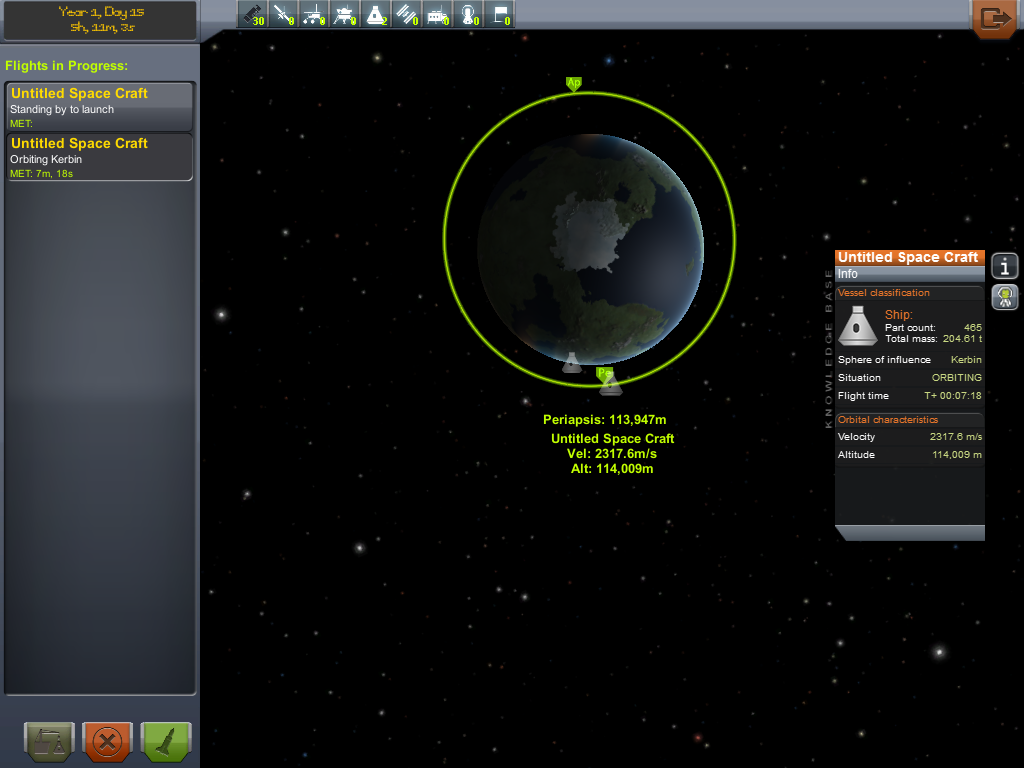
Task: Click the Ship capsule icon in Vessel classification
Action: (857, 325)
